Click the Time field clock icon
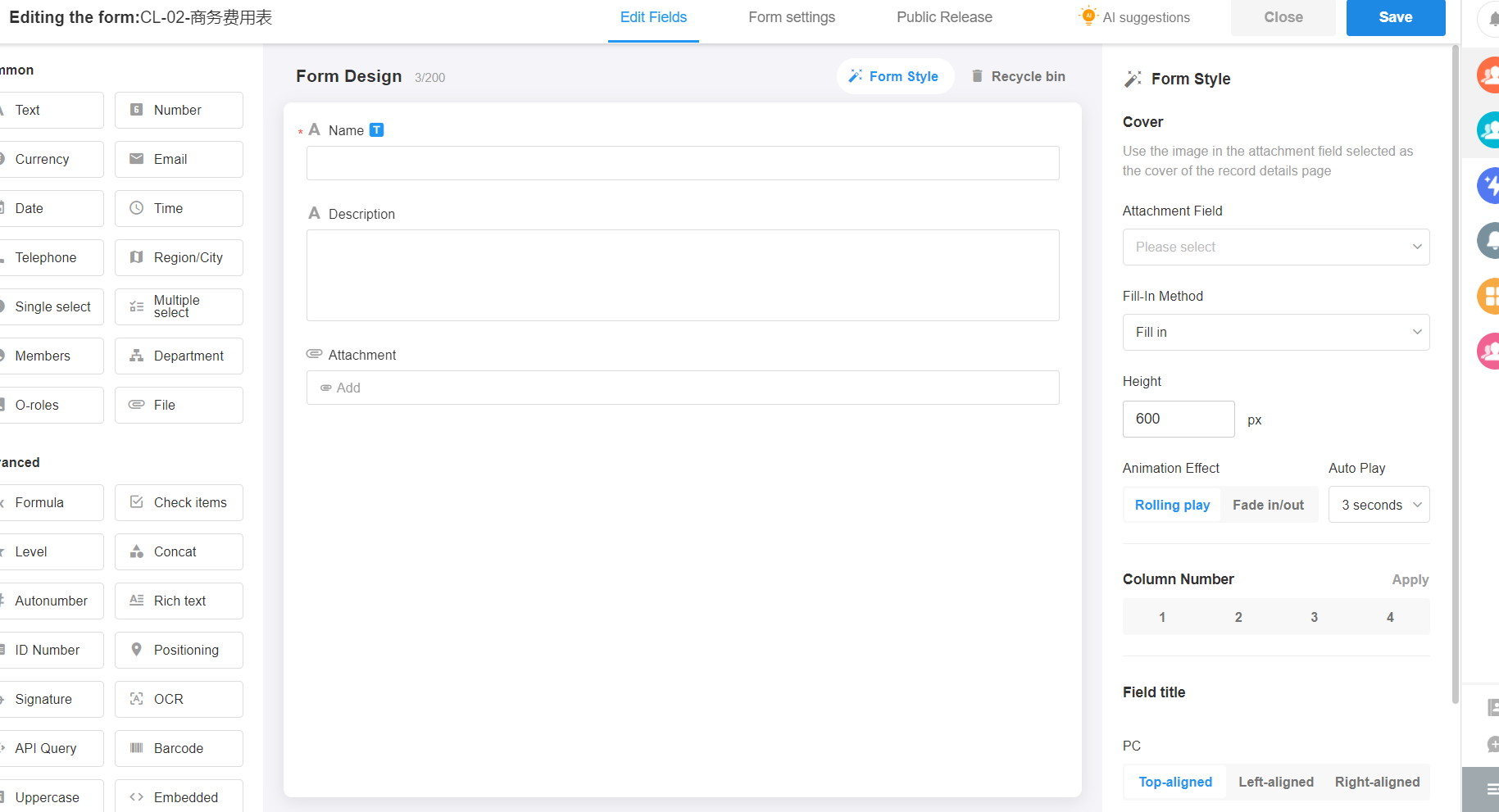 (x=137, y=208)
